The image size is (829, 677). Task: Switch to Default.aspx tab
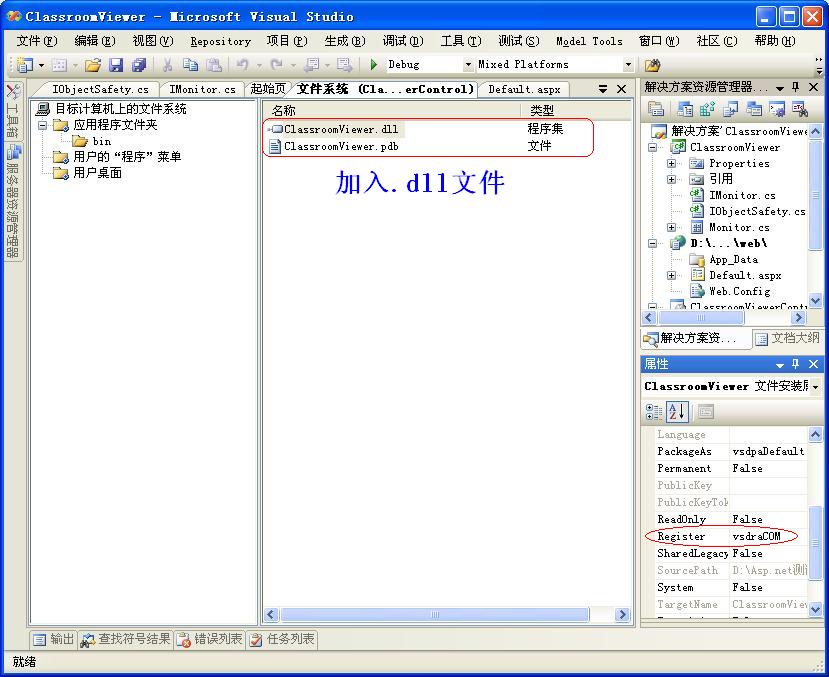(x=524, y=89)
